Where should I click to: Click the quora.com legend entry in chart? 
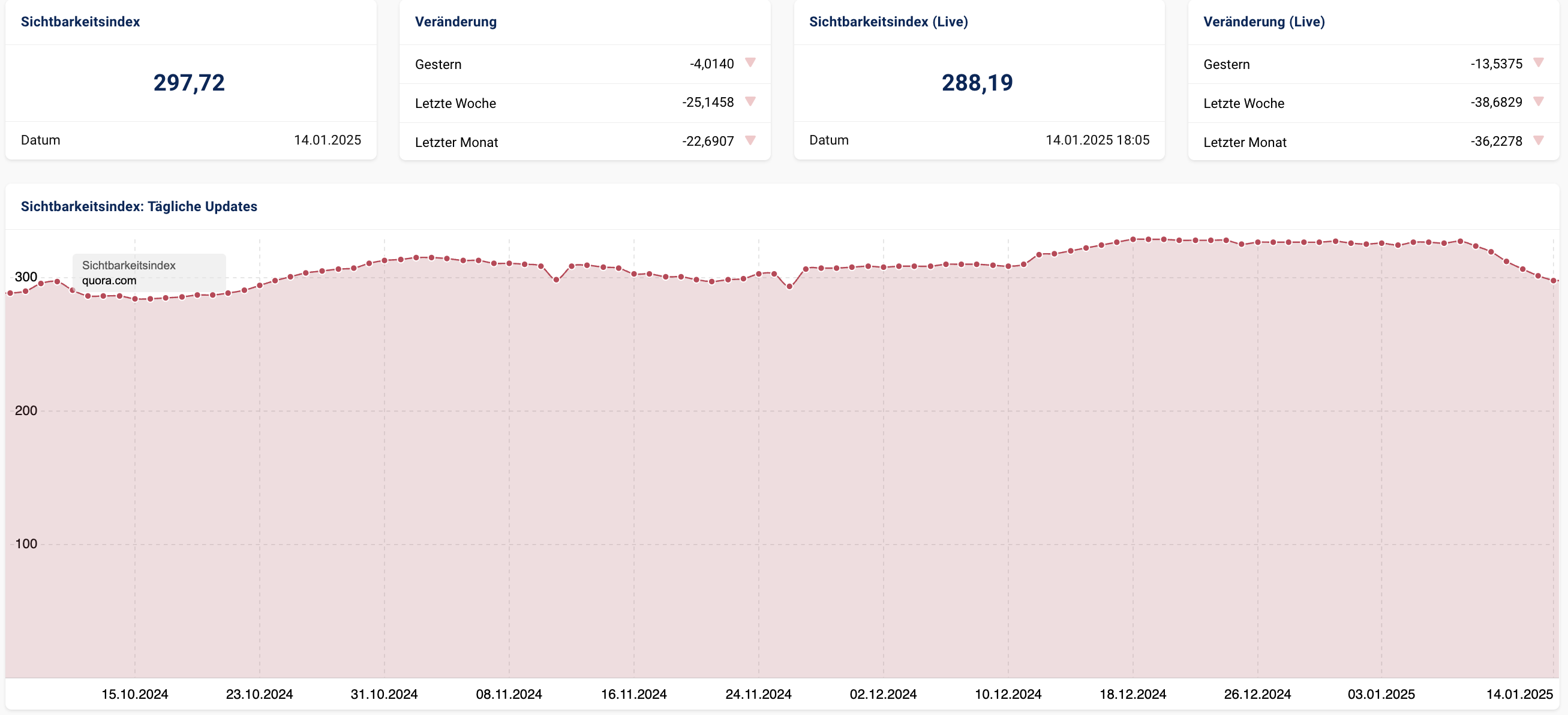click(110, 281)
